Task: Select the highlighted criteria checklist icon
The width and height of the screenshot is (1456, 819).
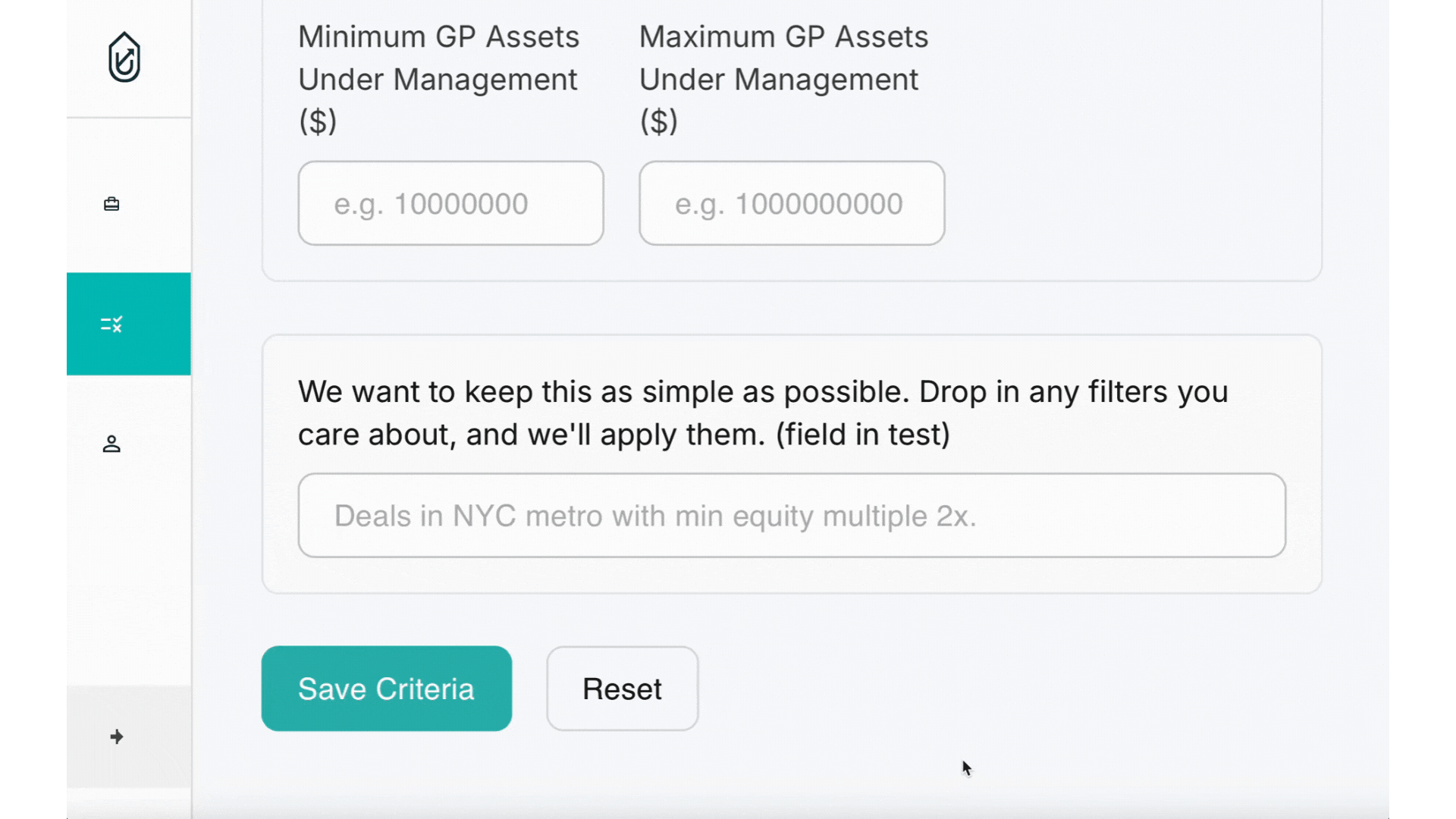Action: click(x=111, y=324)
